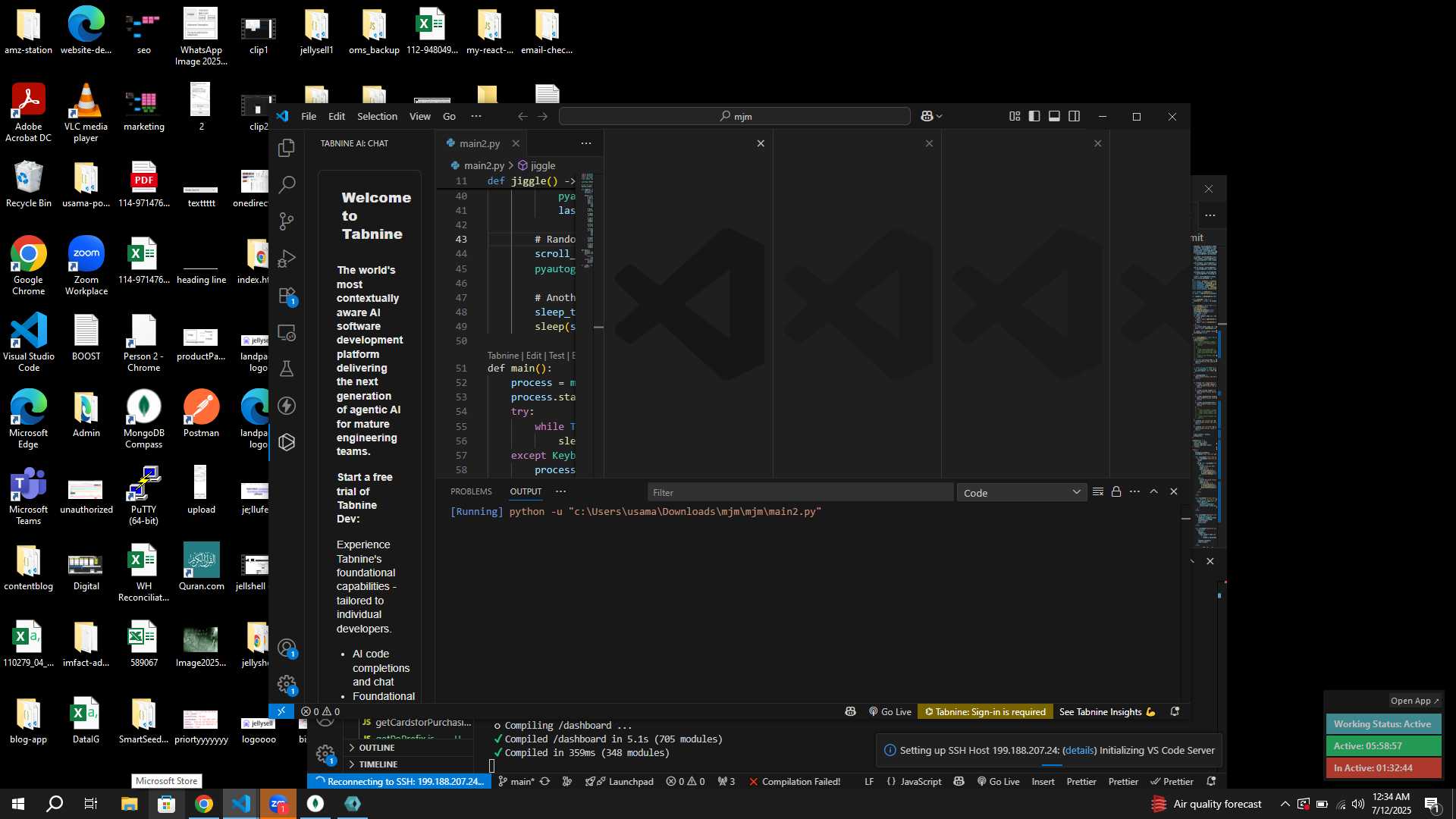
Task: Maximize the panel with chevron up
Action: tap(1154, 492)
